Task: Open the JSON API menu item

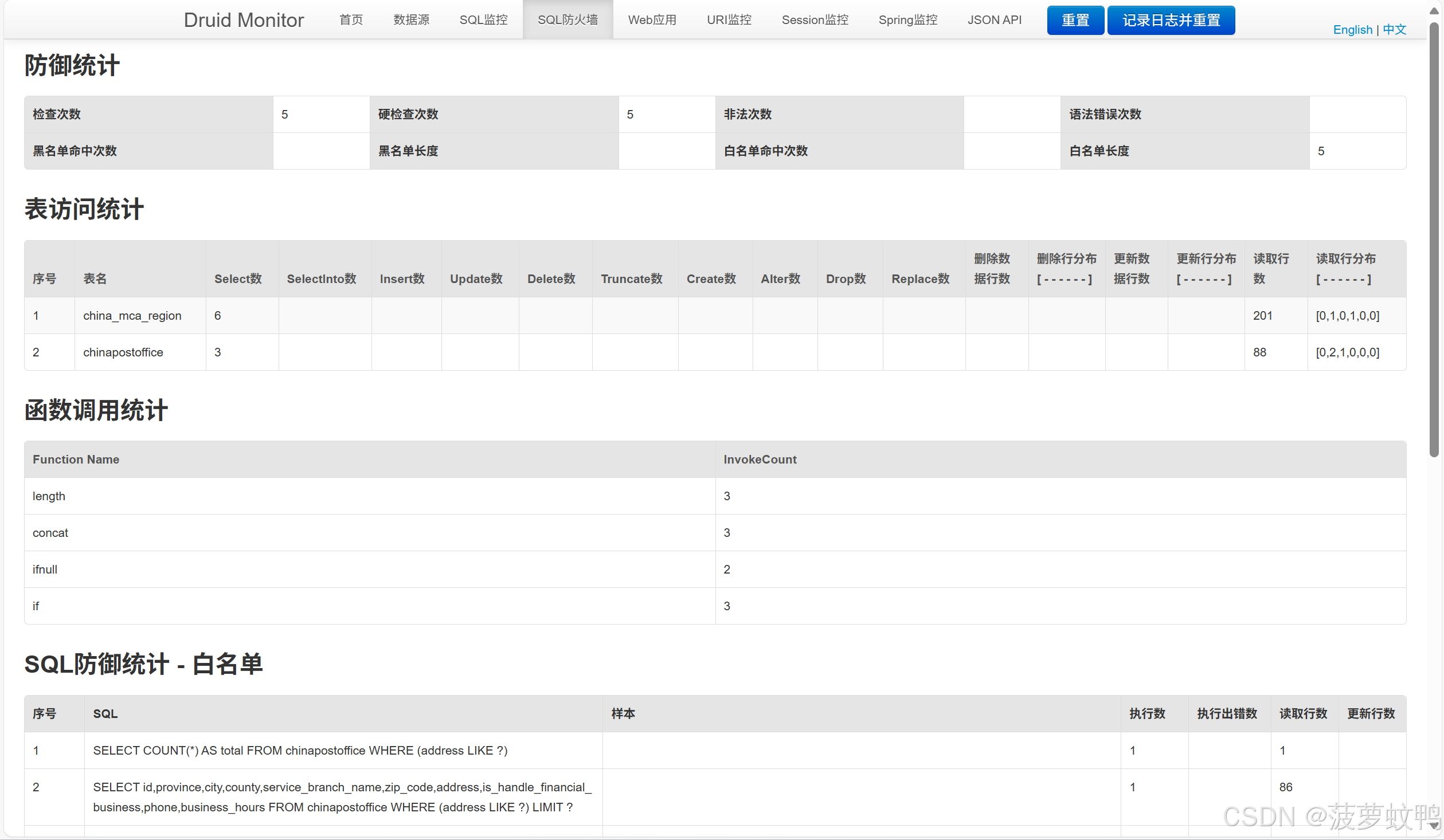Action: [994, 20]
